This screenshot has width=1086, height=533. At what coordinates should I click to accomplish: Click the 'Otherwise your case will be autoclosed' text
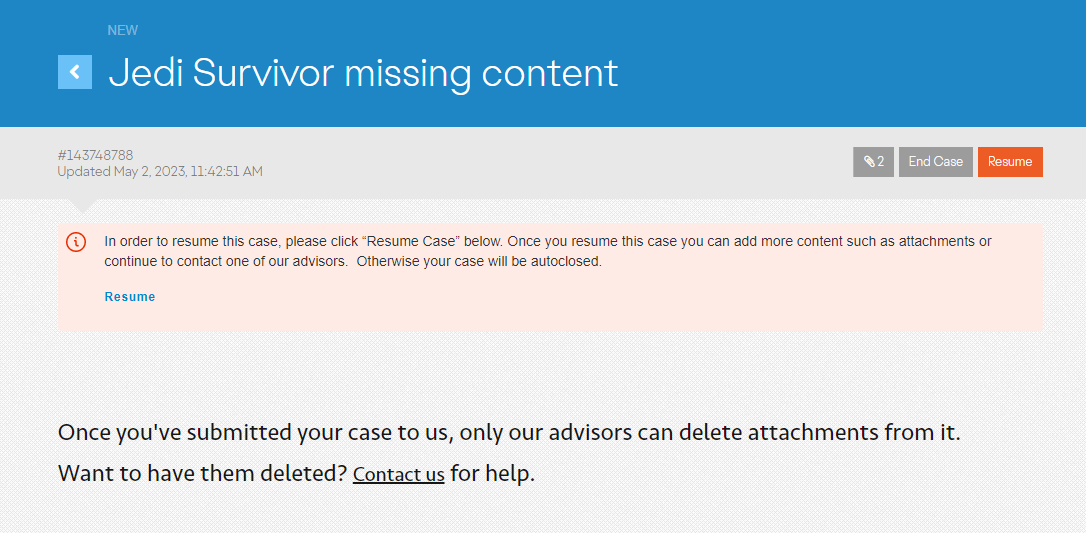click(480, 262)
